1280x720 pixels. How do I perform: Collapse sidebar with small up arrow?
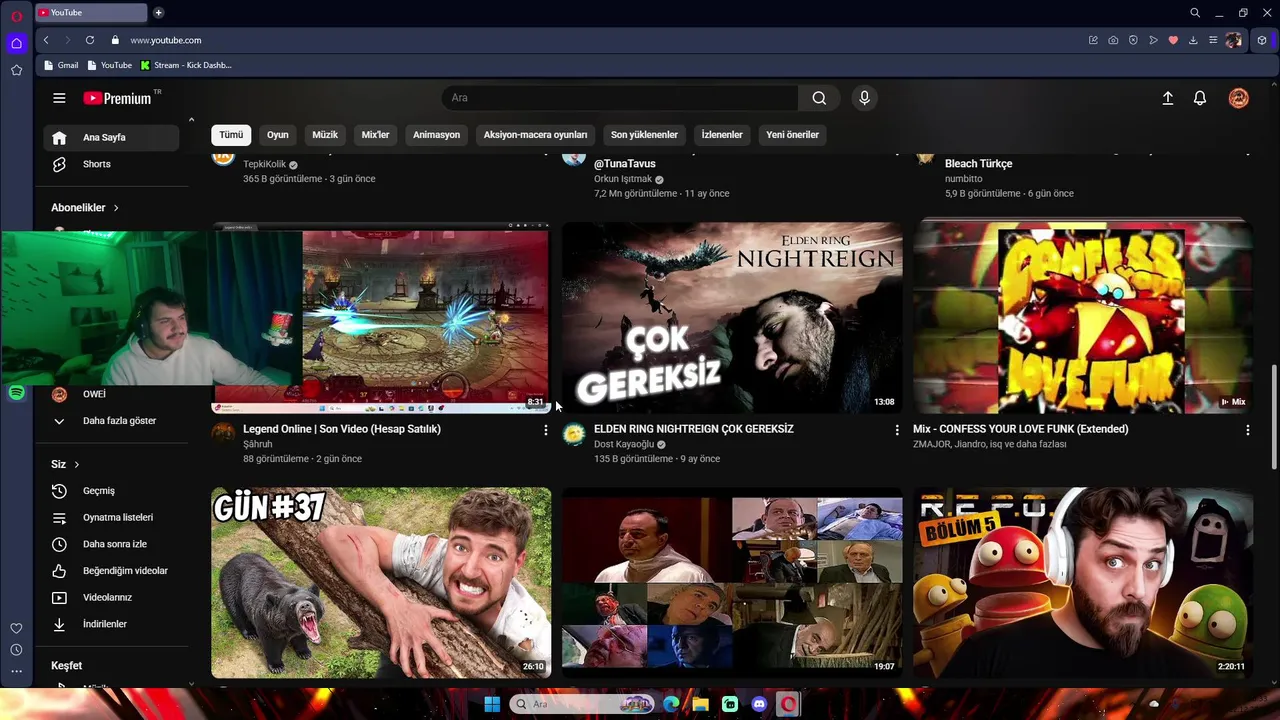point(191,120)
